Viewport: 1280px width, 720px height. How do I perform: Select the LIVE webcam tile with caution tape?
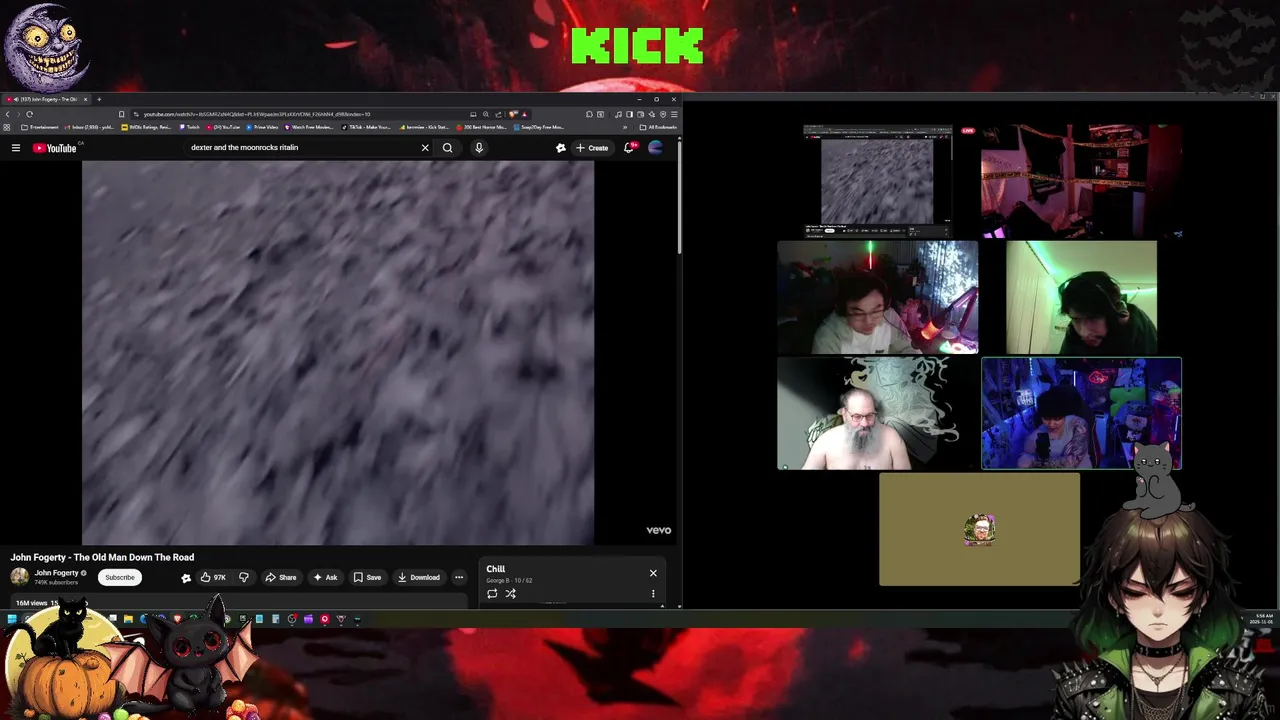click(x=1081, y=181)
